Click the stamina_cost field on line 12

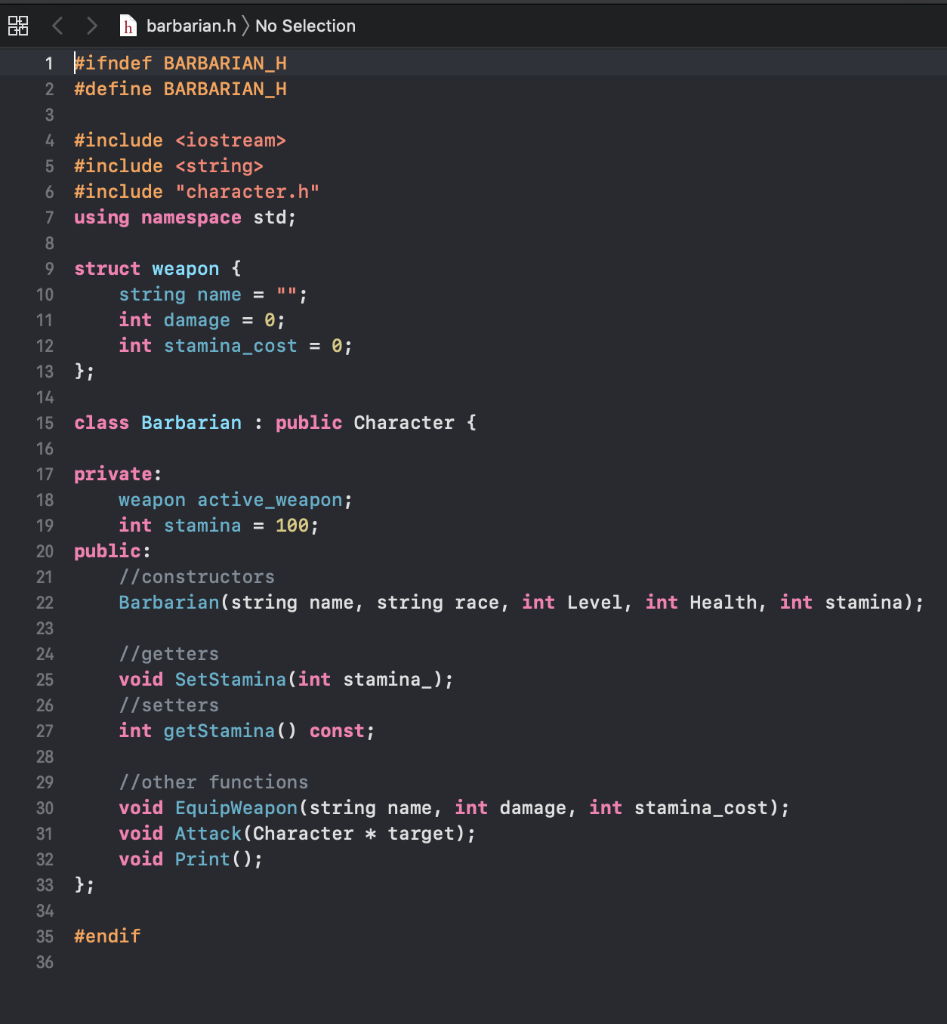(x=231, y=345)
